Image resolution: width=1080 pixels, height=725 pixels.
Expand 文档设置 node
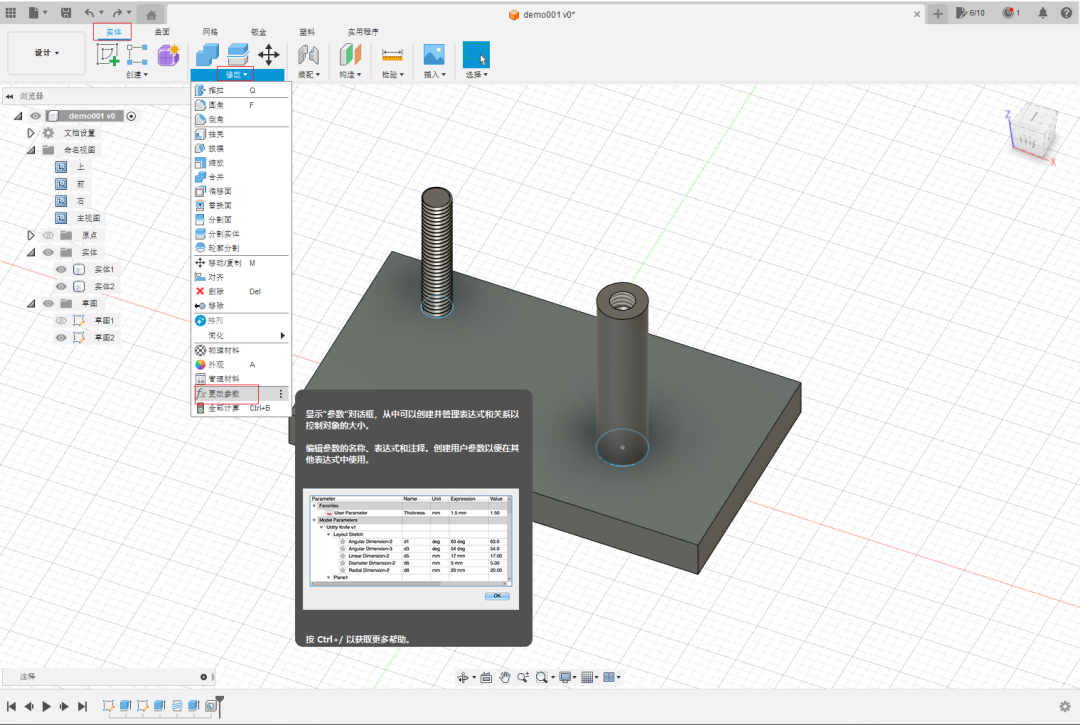click(x=30, y=133)
